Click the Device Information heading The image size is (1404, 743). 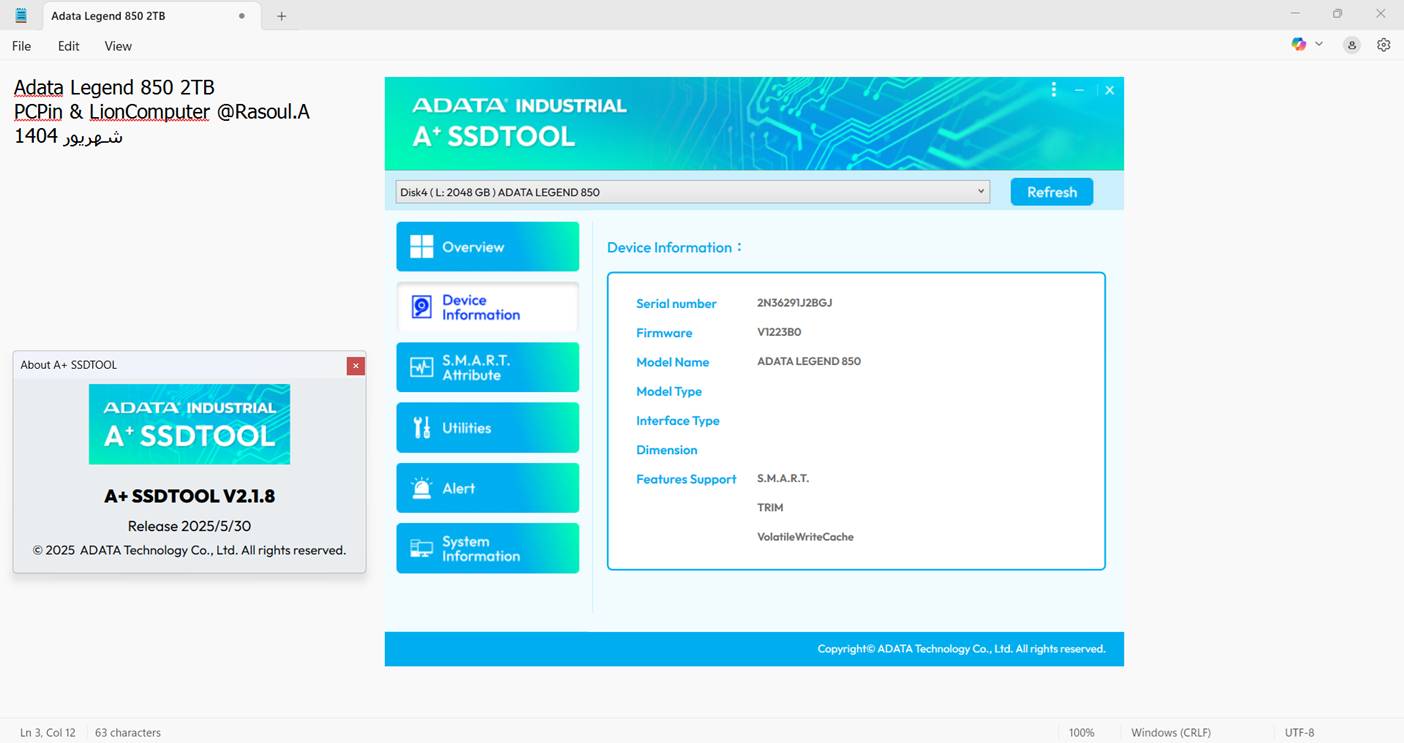[x=674, y=247]
